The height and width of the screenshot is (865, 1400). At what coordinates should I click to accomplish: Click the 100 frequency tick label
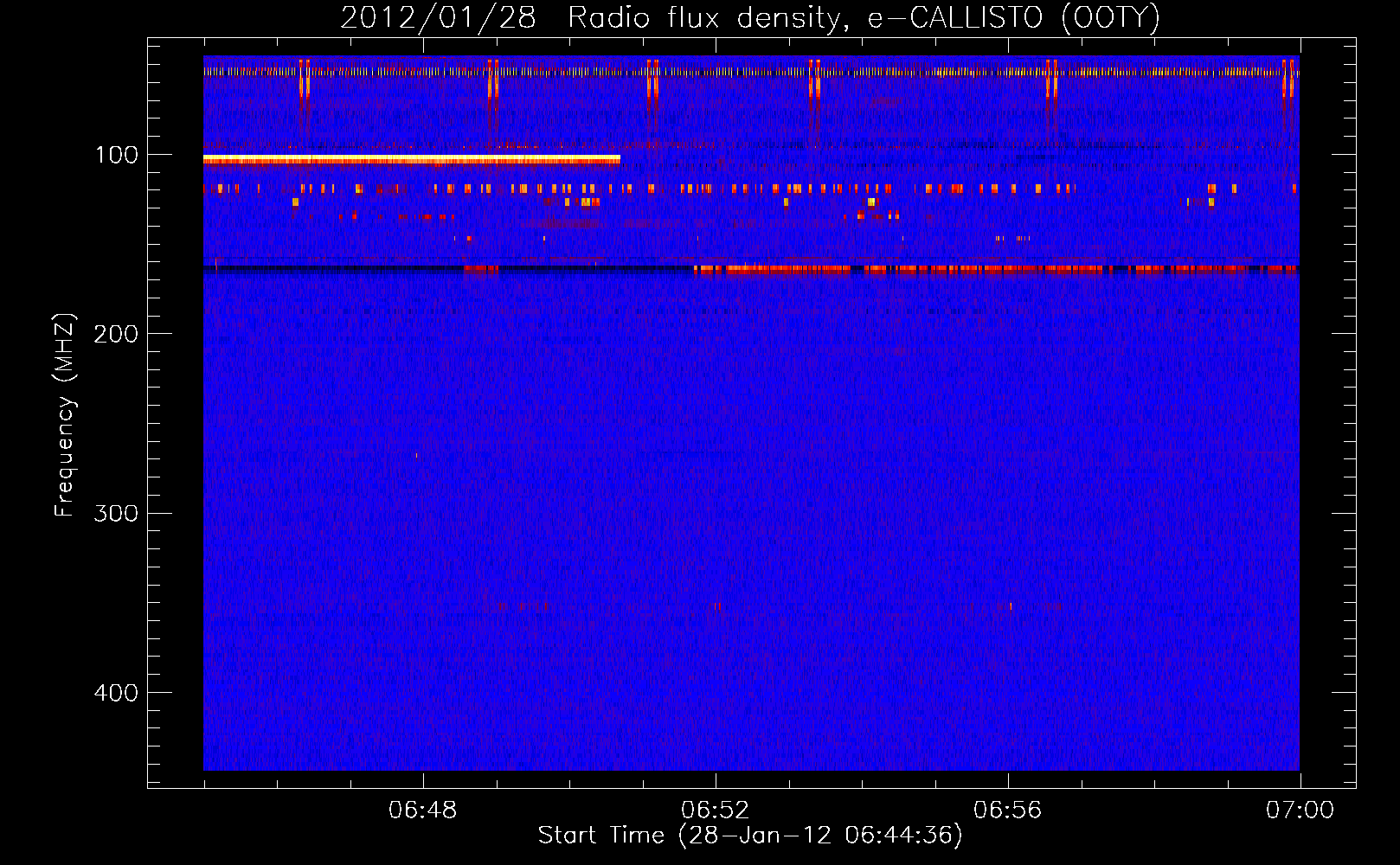(117, 155)
